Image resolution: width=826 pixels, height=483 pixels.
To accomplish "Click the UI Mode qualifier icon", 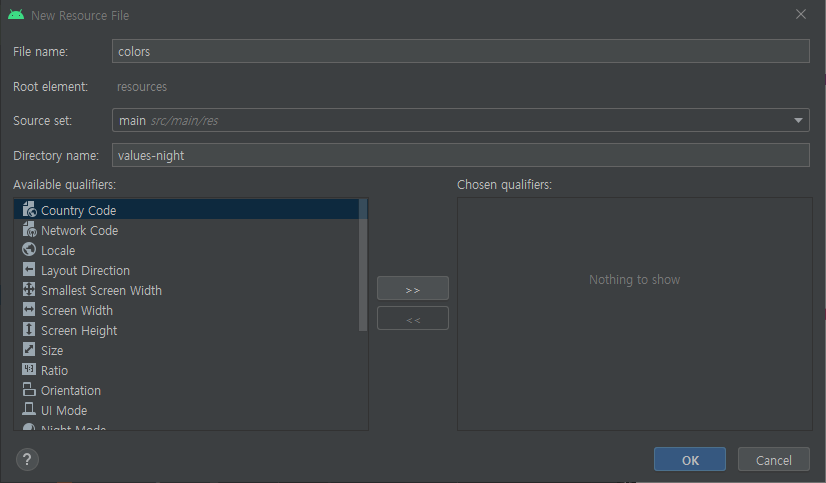I will click(30, 409).
